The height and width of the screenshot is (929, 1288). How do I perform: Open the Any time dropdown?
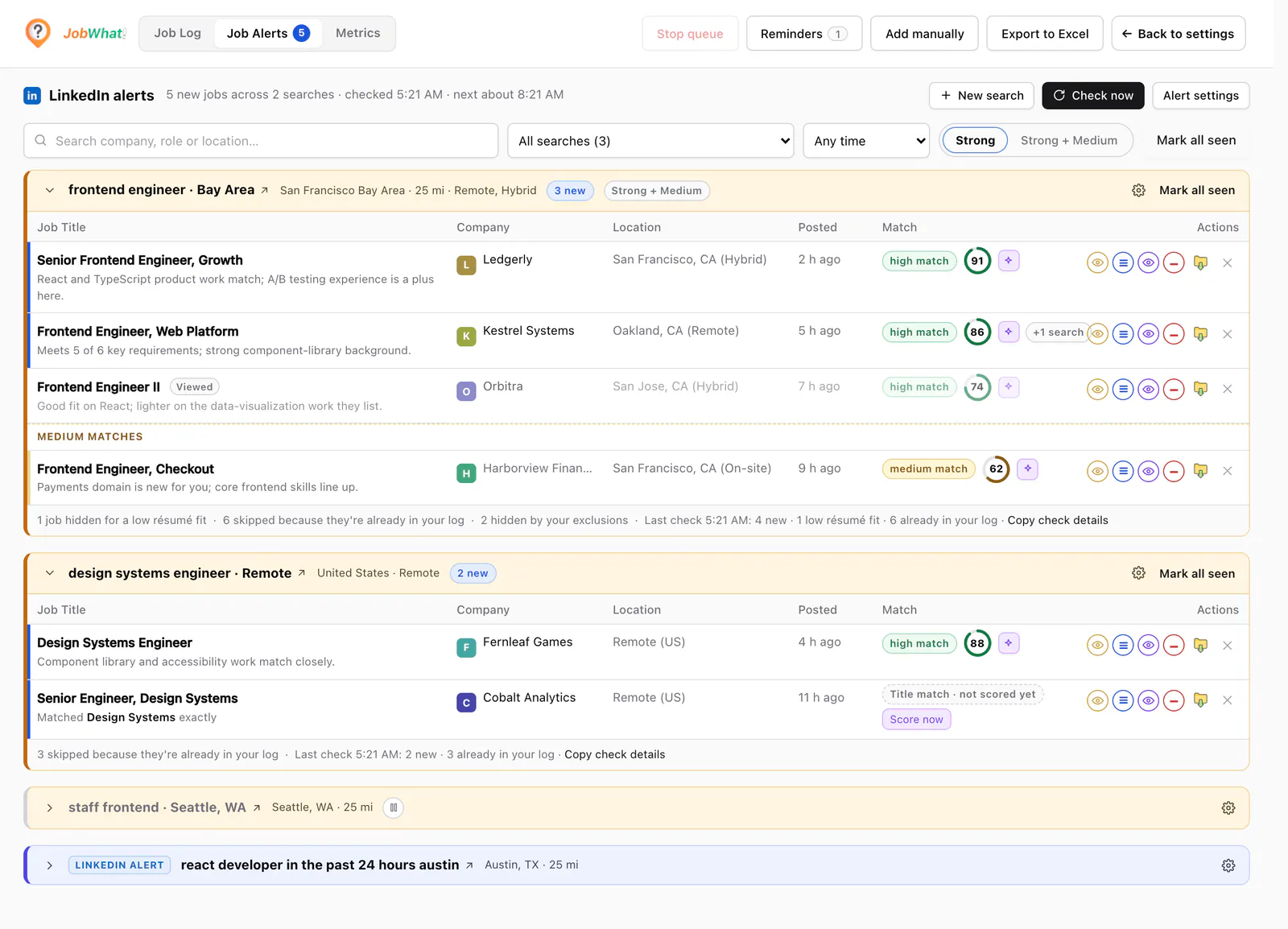tap(866, 141)
